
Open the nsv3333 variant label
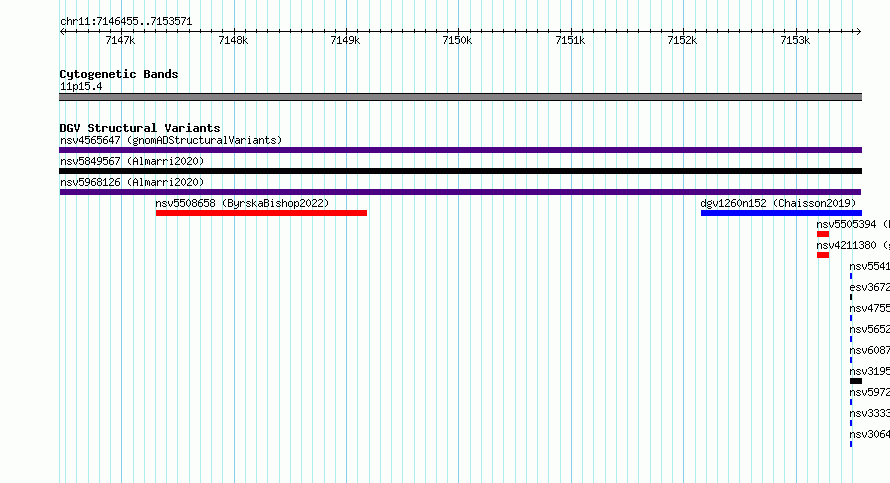pos(870,413)
